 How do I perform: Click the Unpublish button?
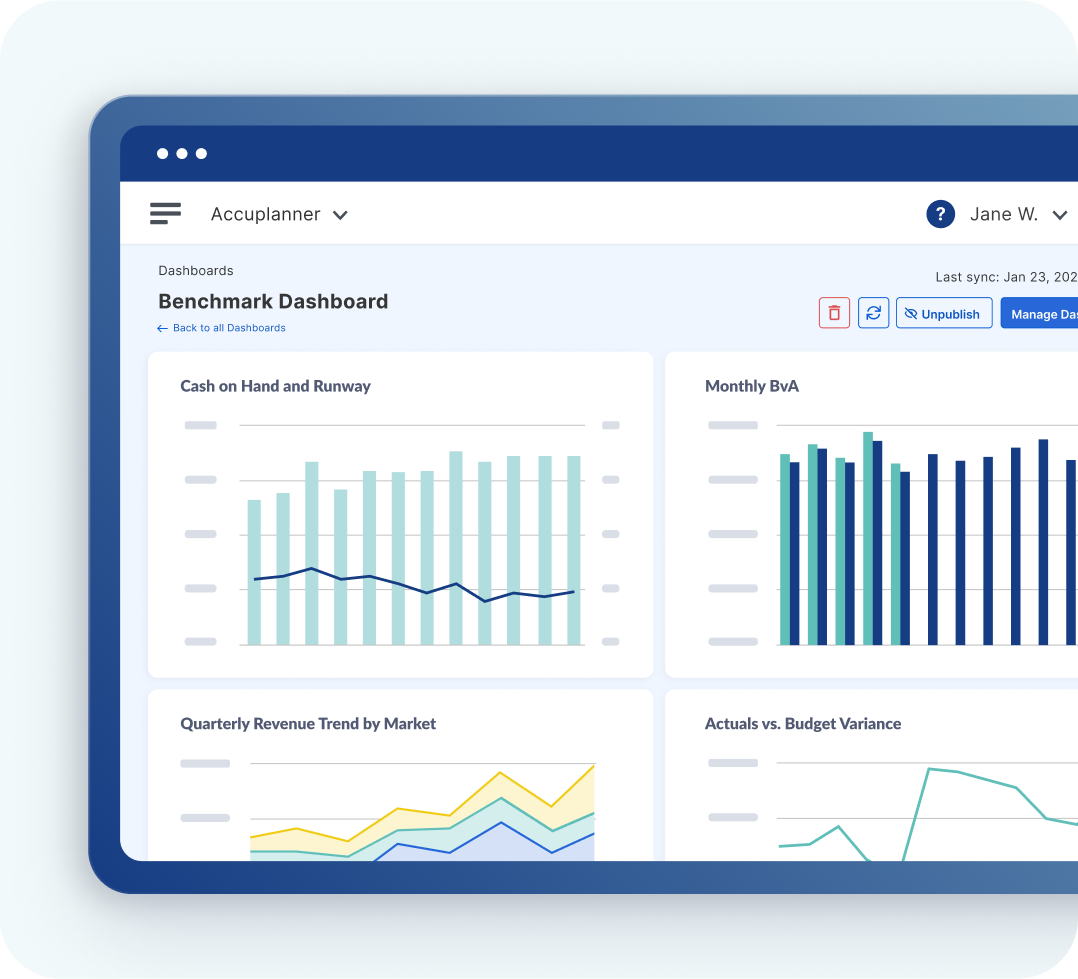click(x=943, y=313)
